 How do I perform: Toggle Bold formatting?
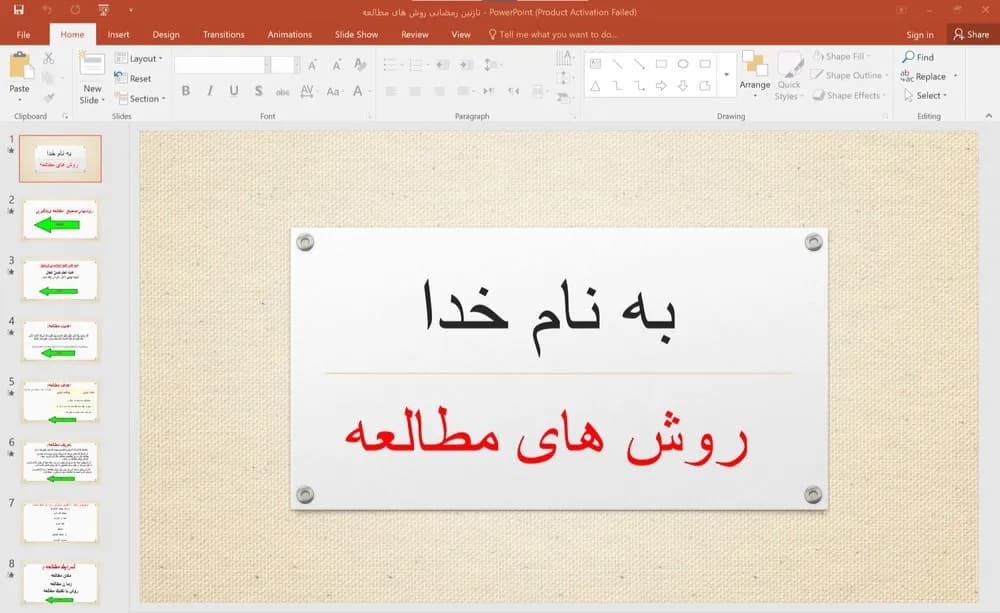click(186, 91)
